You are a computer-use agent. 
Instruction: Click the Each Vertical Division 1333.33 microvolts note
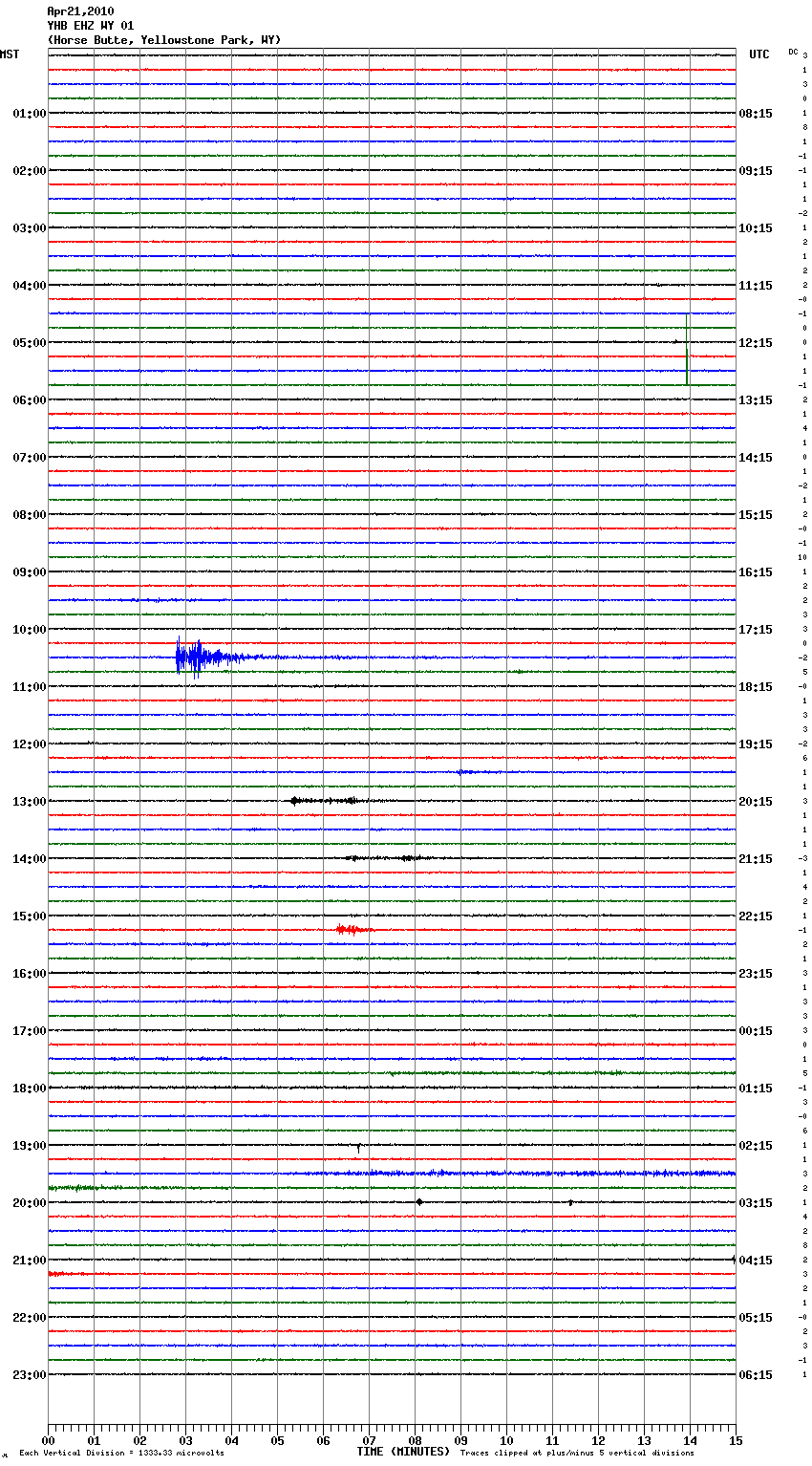coord(121,1454)
